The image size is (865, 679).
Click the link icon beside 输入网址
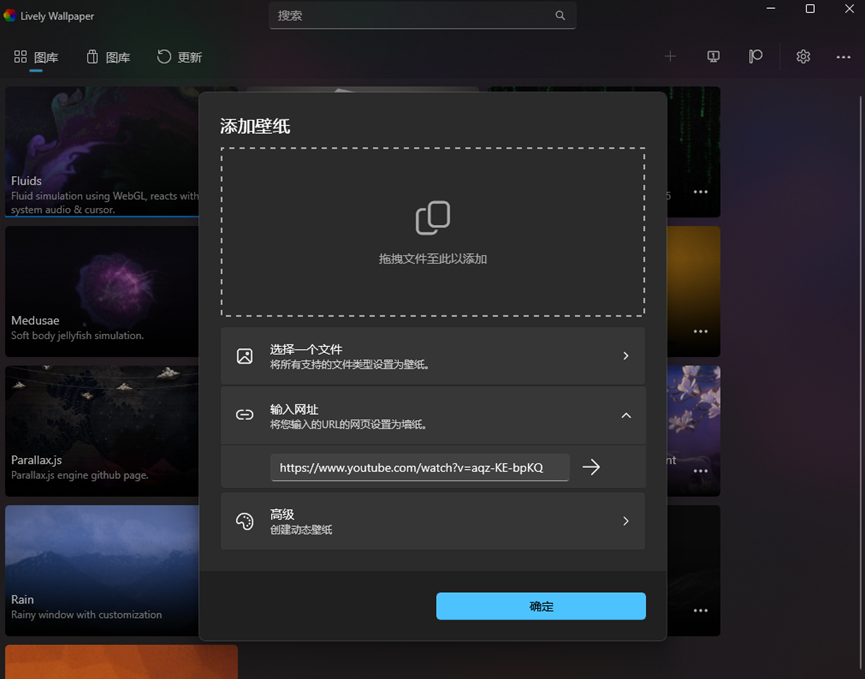pyautogui.click(x=245, y=415)
